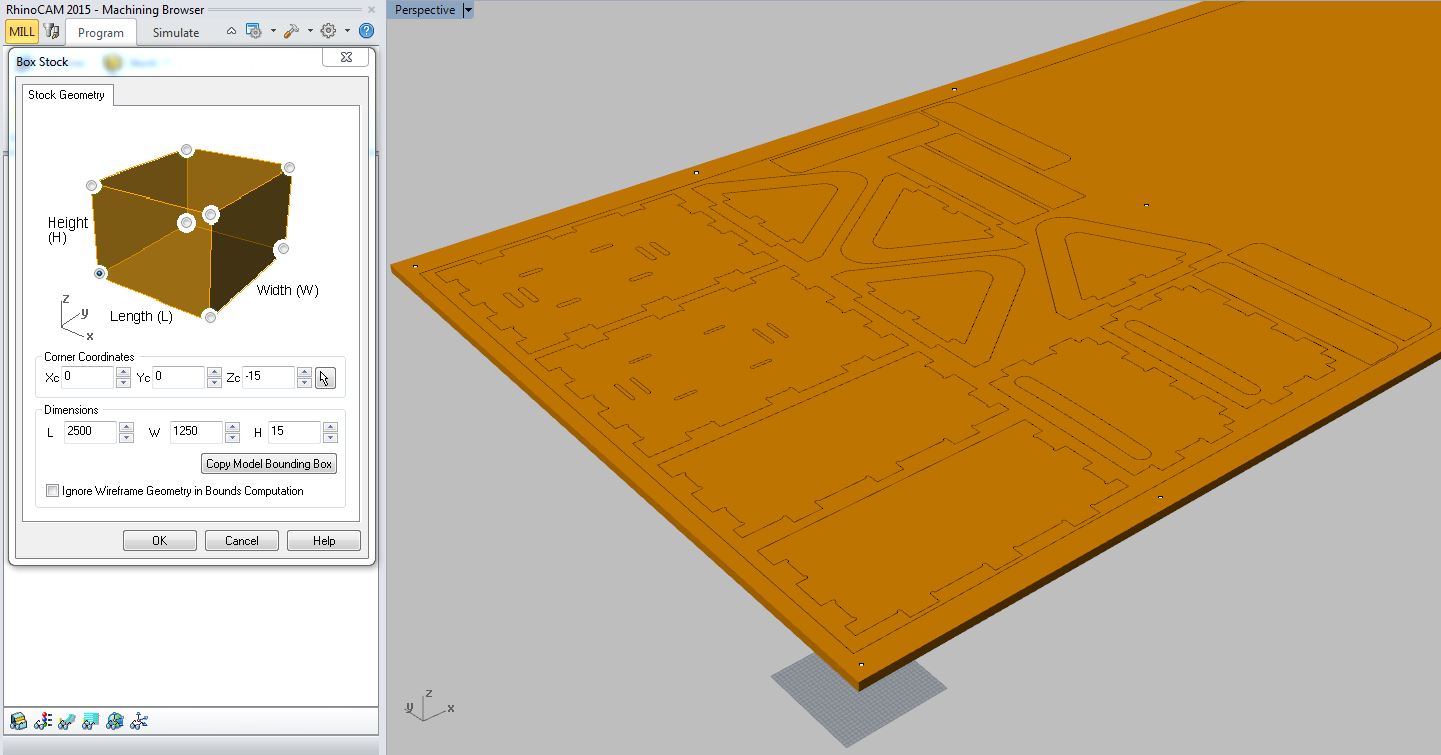Decrease the H dimension with down spinner
The width and height of the screenshot is (1441, 755).
pyautogui.click(x=331, y=438)
